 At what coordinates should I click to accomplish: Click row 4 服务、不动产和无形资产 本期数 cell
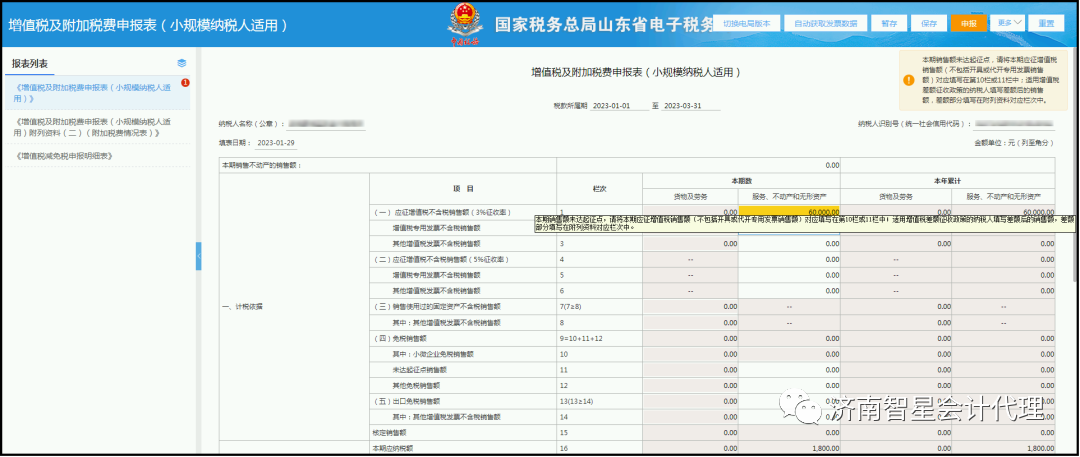(x=789, y=259)
